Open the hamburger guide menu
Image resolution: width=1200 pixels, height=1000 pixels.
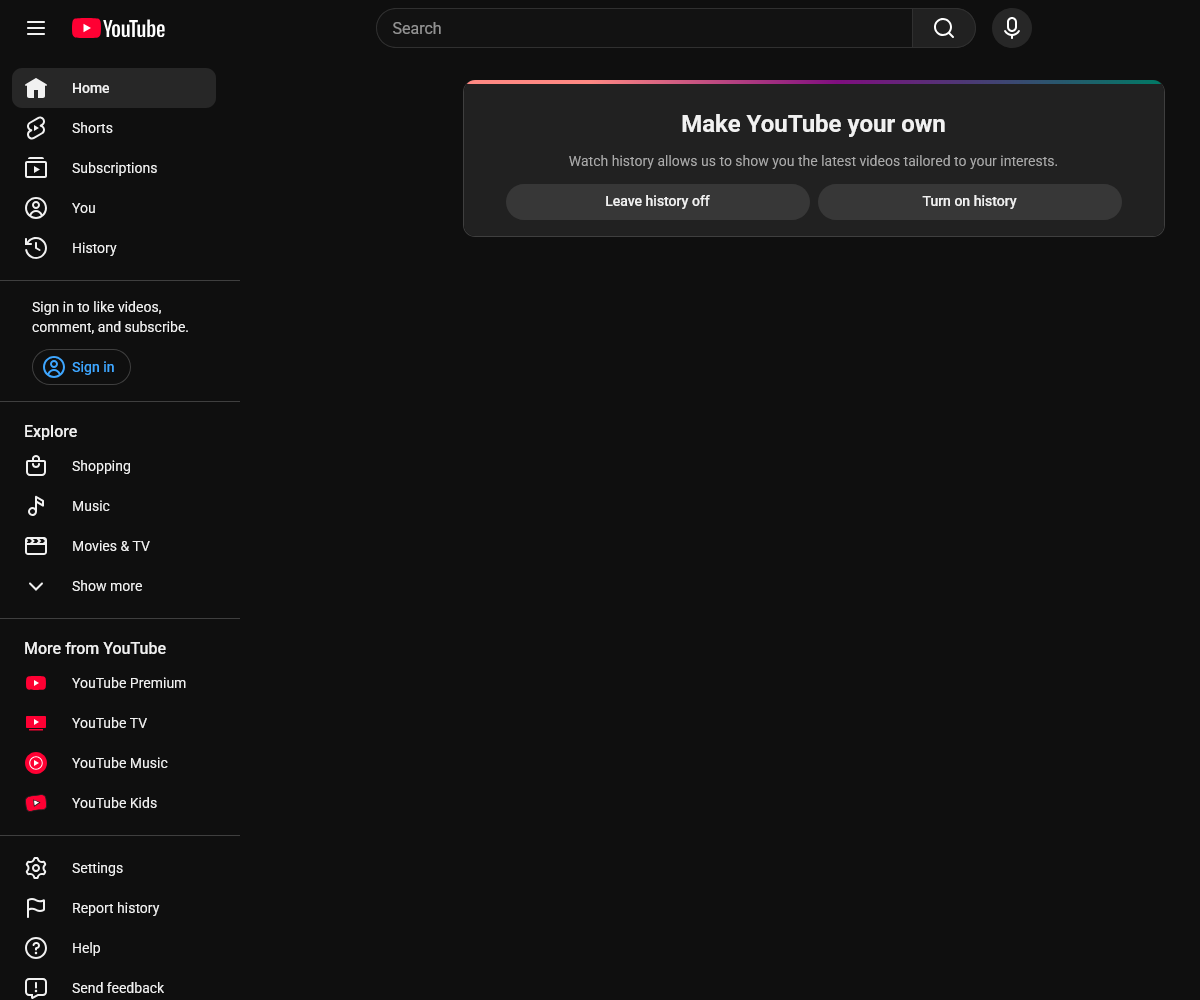pyautogui.click(x=36, y=28)
